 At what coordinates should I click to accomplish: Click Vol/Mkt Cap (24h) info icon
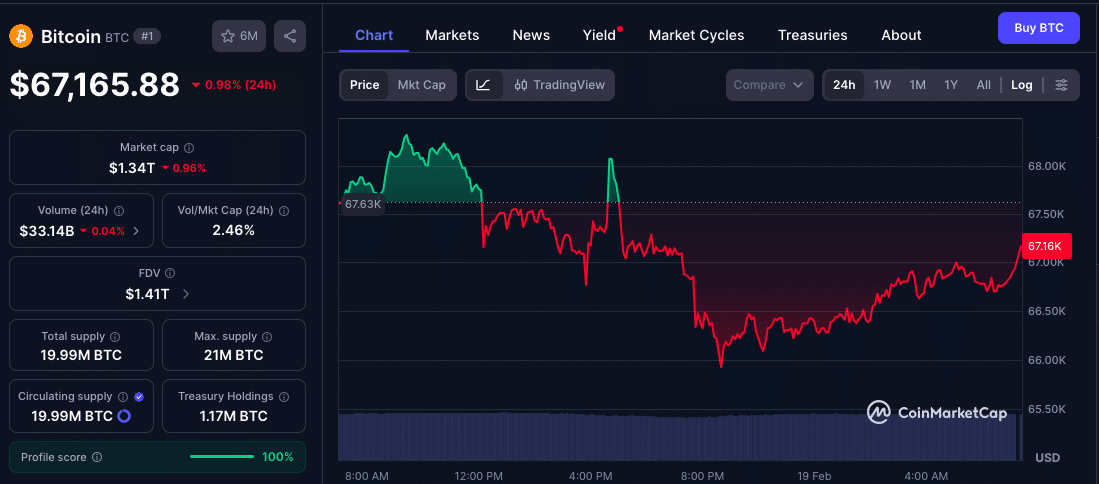(285, 210)
